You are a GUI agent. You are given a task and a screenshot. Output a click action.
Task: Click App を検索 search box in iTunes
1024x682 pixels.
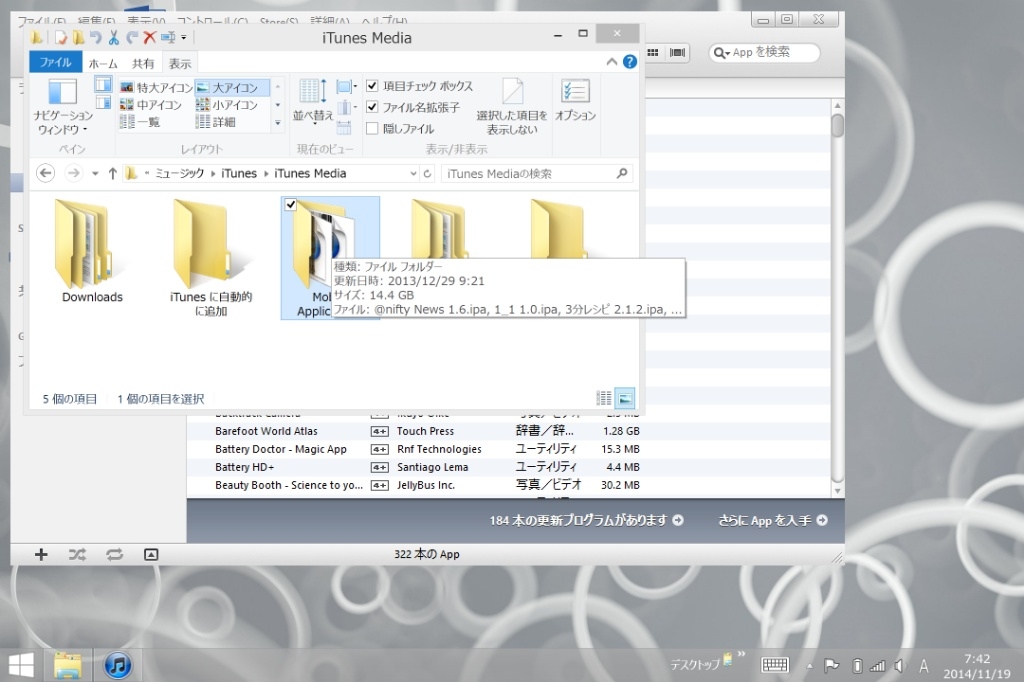[764, 52]
